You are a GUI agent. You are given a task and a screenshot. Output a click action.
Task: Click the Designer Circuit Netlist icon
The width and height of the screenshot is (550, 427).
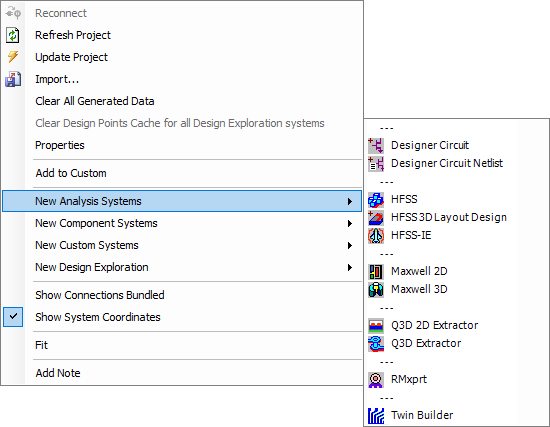coord(376,164)
